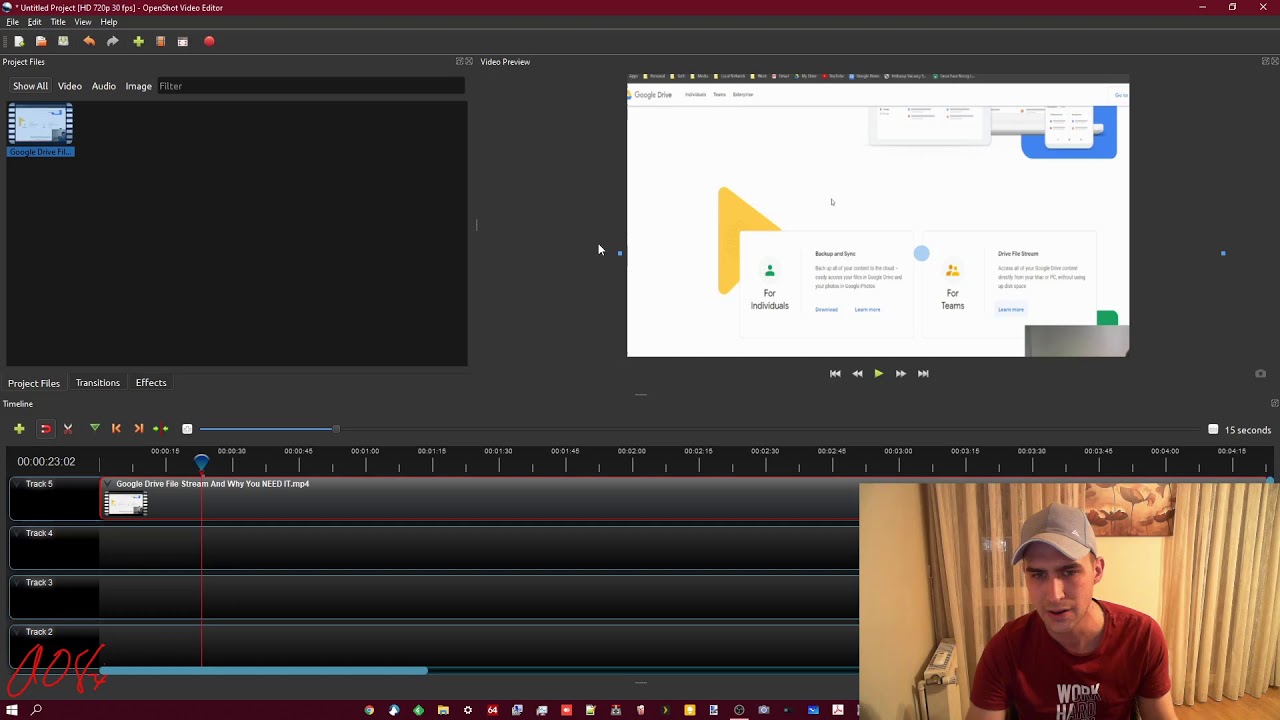
Task: Open the View menu
Action: pyautogui.click(x=83, y=22)
